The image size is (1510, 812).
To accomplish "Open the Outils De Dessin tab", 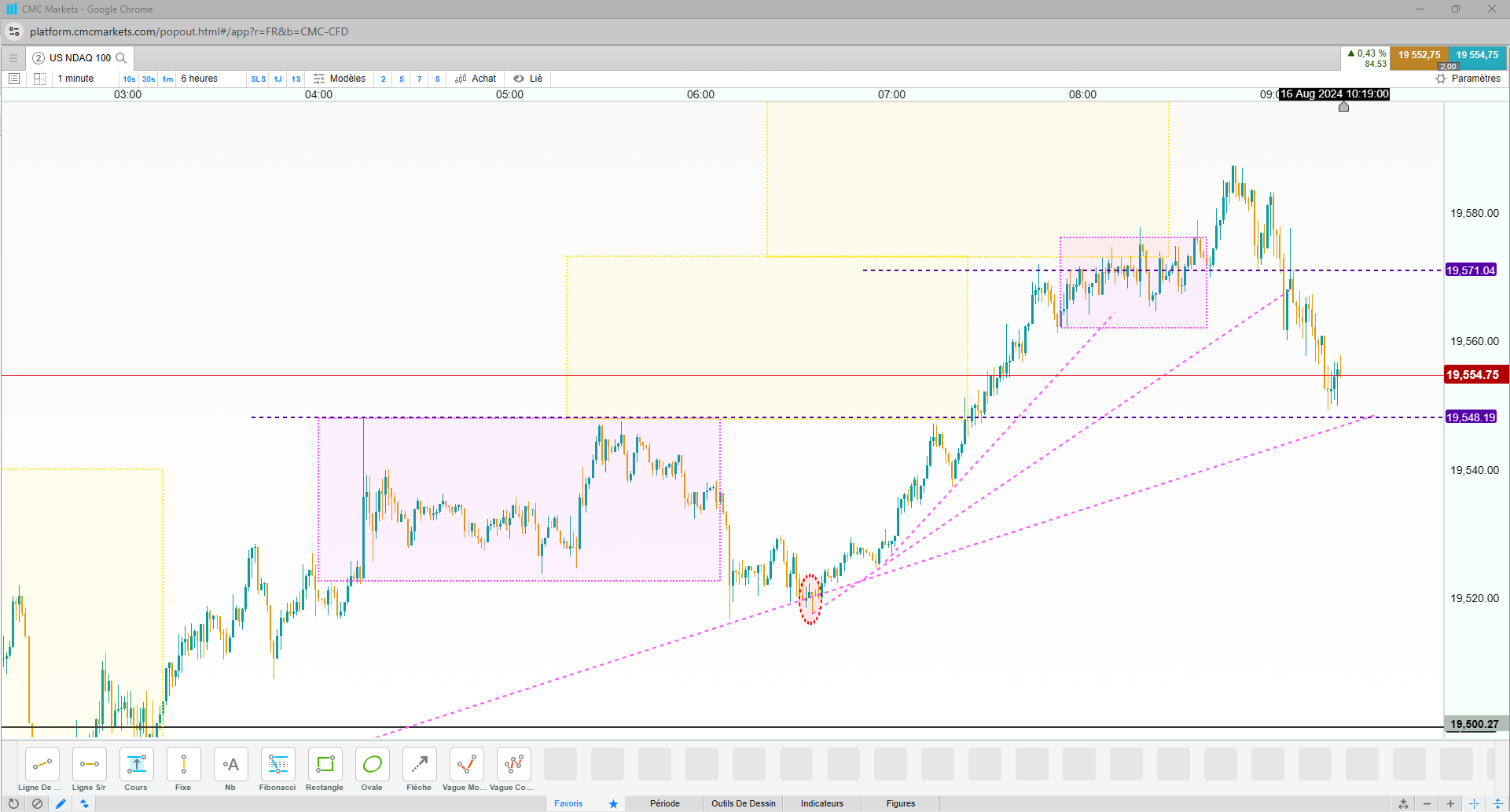I will tap(744, 803).
